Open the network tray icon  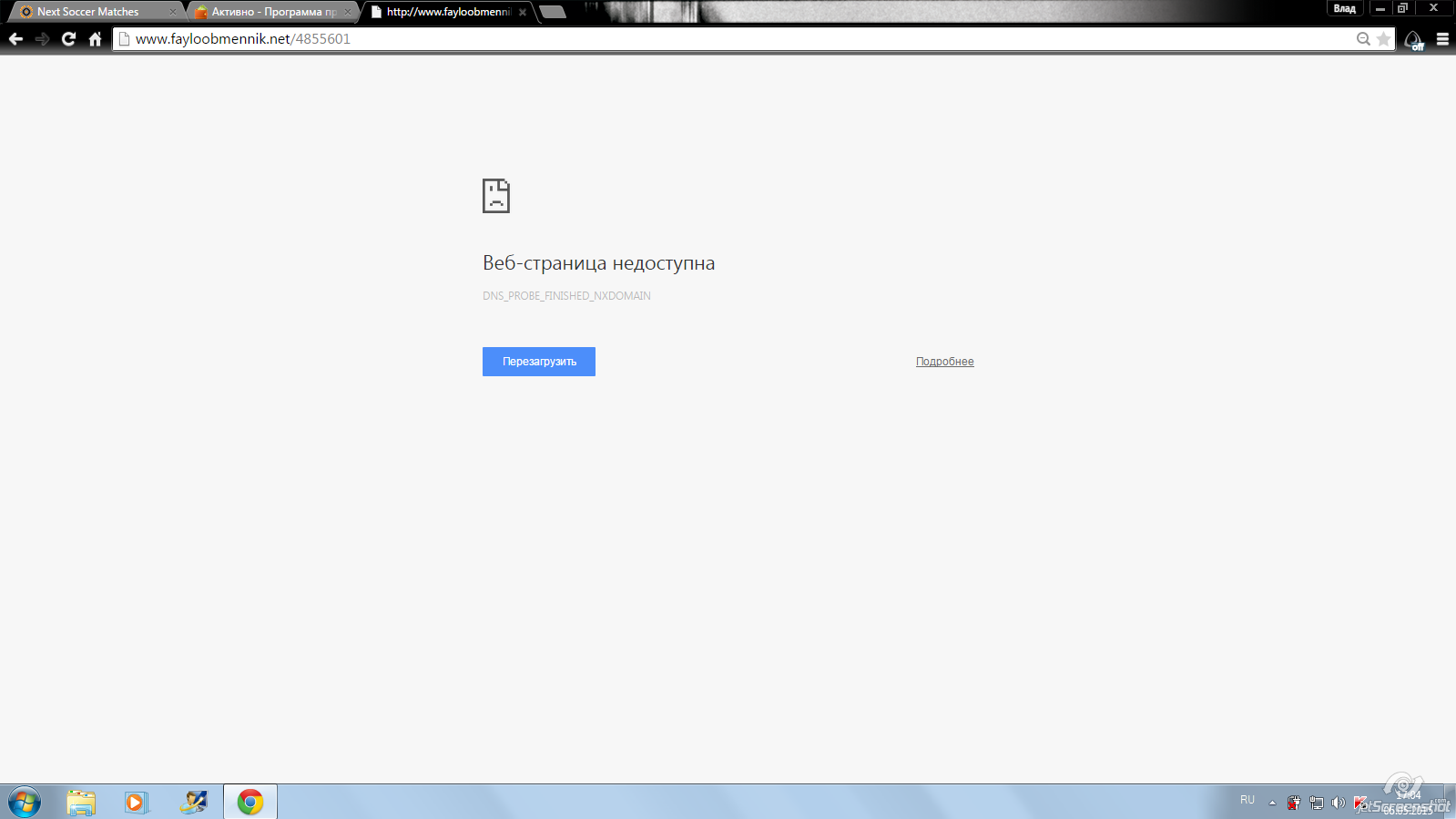[x=1317, y=803]
